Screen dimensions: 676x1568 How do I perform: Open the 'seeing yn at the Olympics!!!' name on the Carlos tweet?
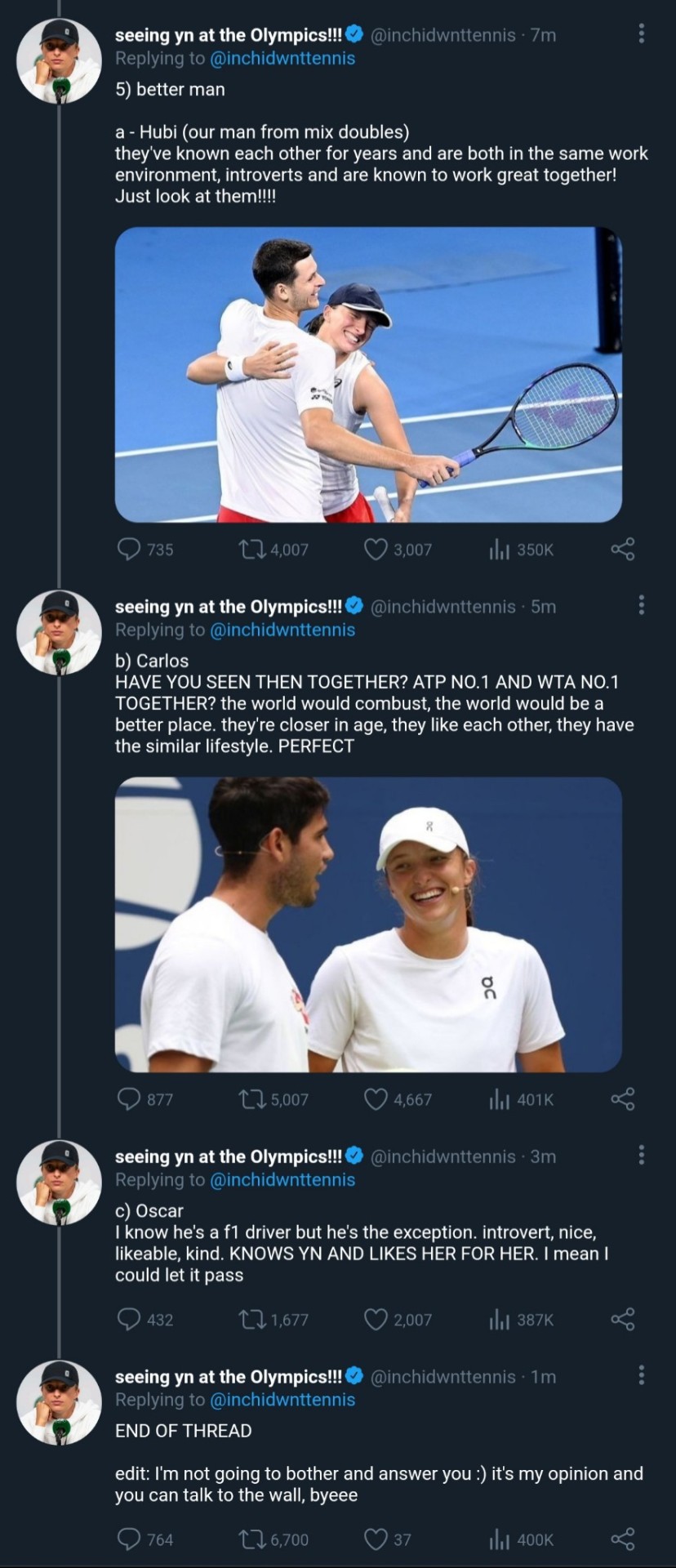pyautogui.click(x=229, y=607)
